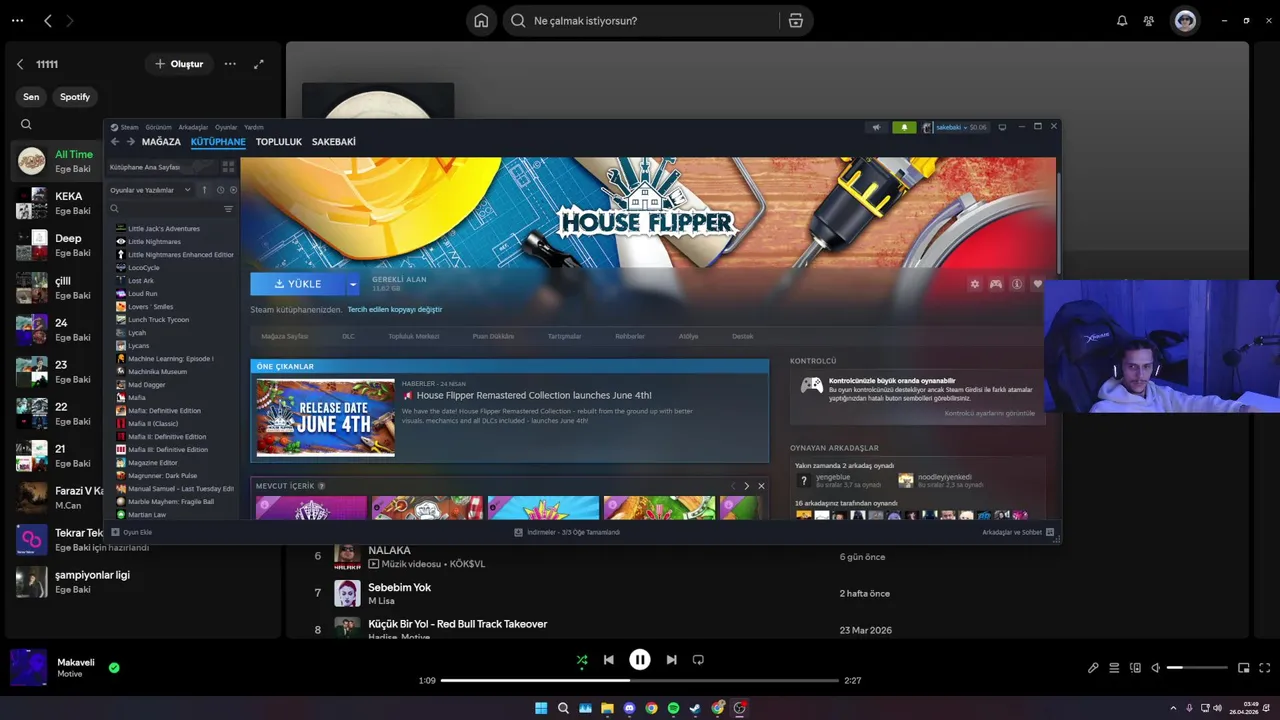
Task: Open Spotify notifications bell
Action: pyautogui.click(x=1122, y=21)
